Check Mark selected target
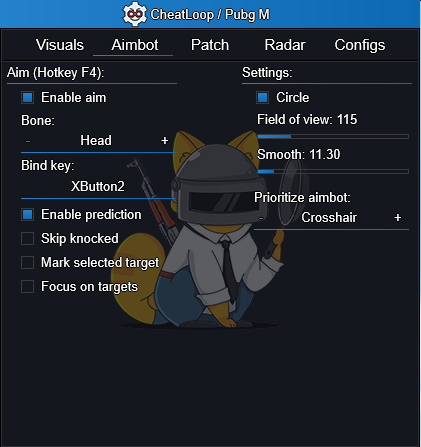Viewport: 421px width, 447px height. 27,262
